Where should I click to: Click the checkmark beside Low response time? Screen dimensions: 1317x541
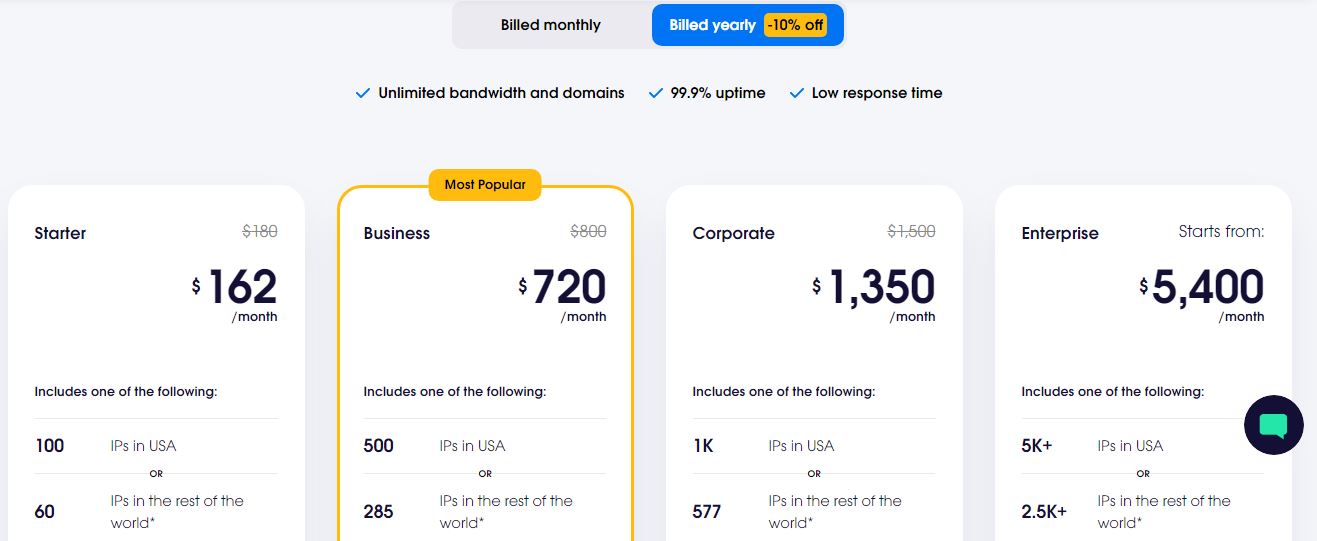[x=797, y=93]
